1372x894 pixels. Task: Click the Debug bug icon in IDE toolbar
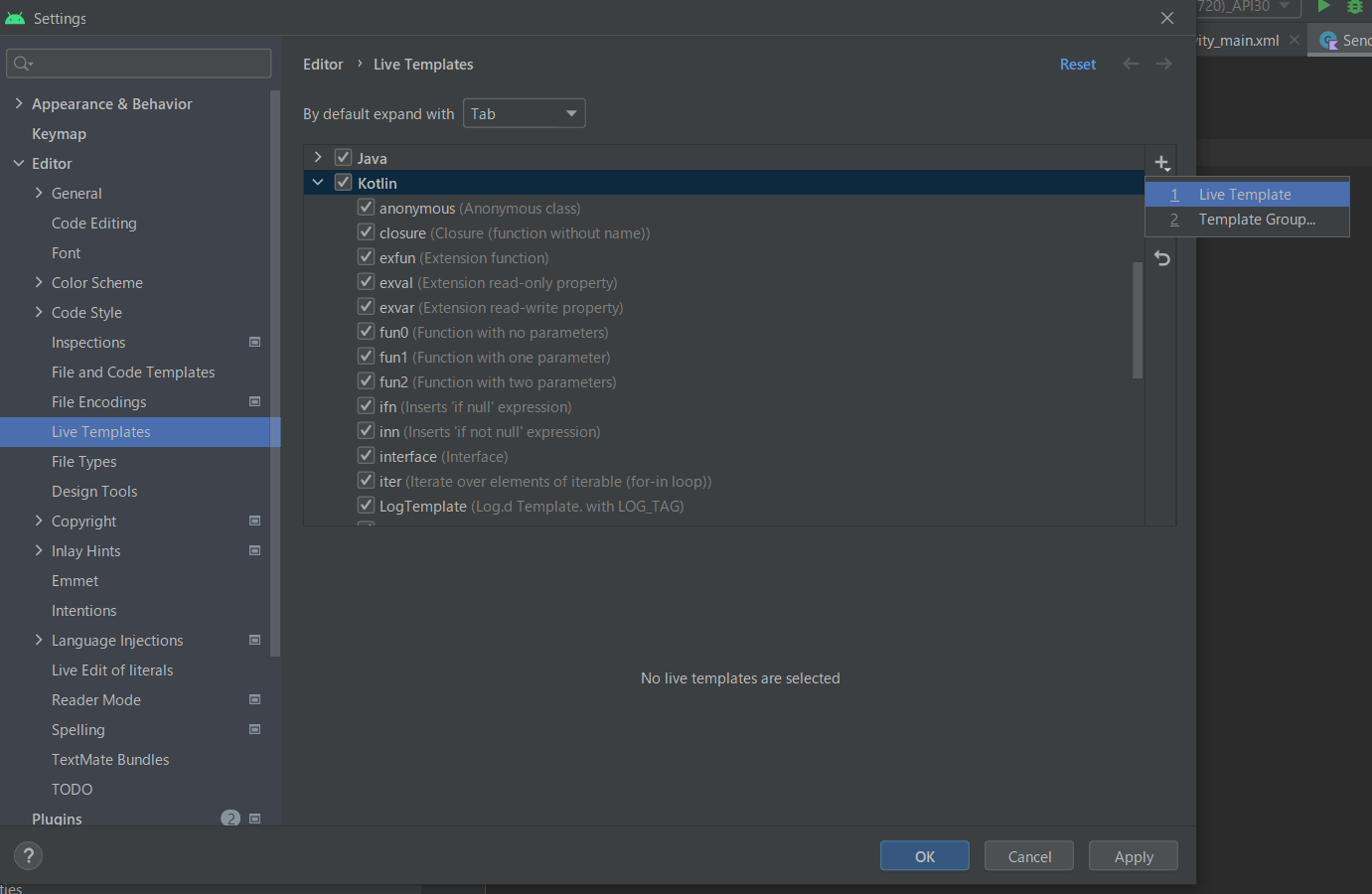coord(1354,6)
